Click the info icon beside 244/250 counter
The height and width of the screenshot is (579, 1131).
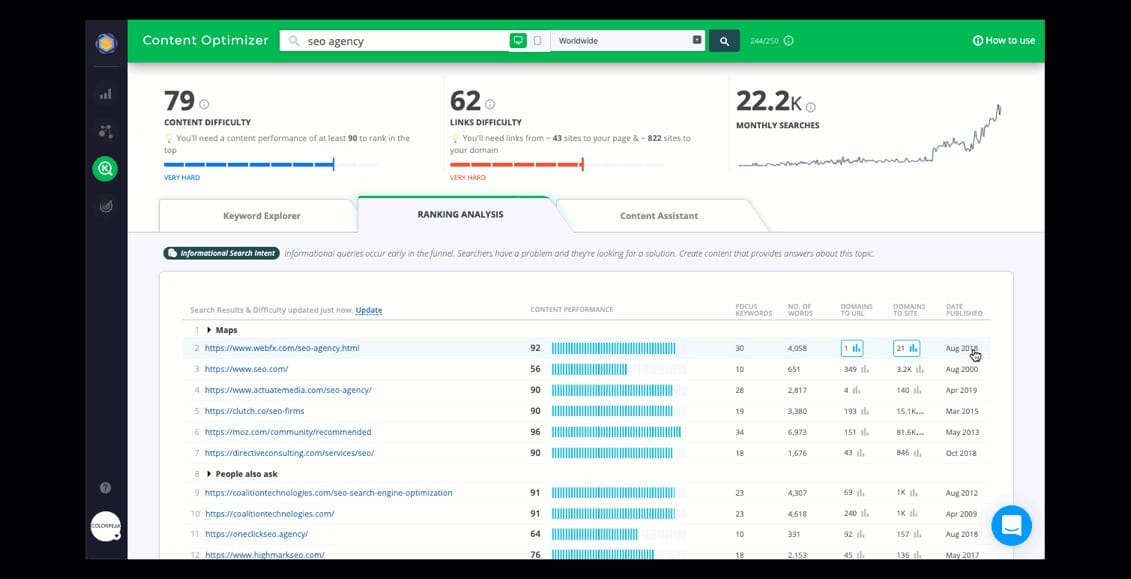(x=788, y=40)
